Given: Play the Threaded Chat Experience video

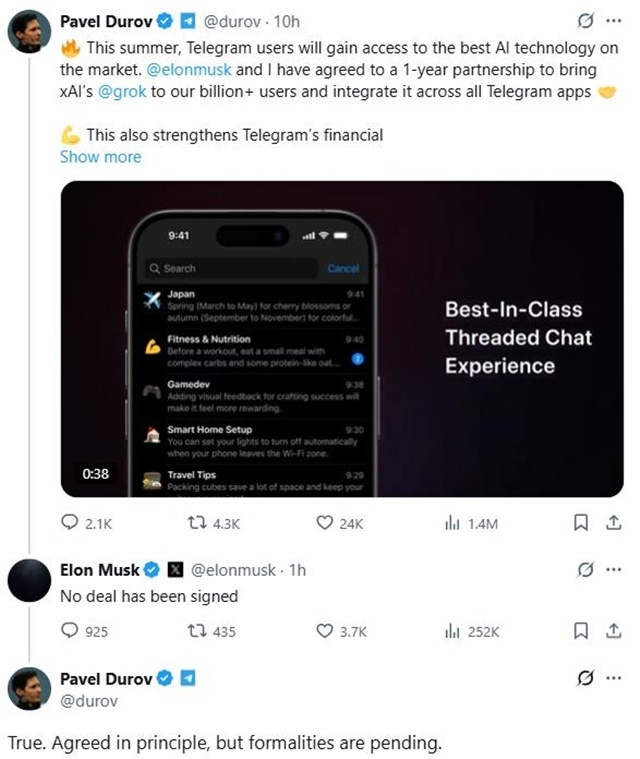Looking at the screenshot, I should (x=344, y=338).
